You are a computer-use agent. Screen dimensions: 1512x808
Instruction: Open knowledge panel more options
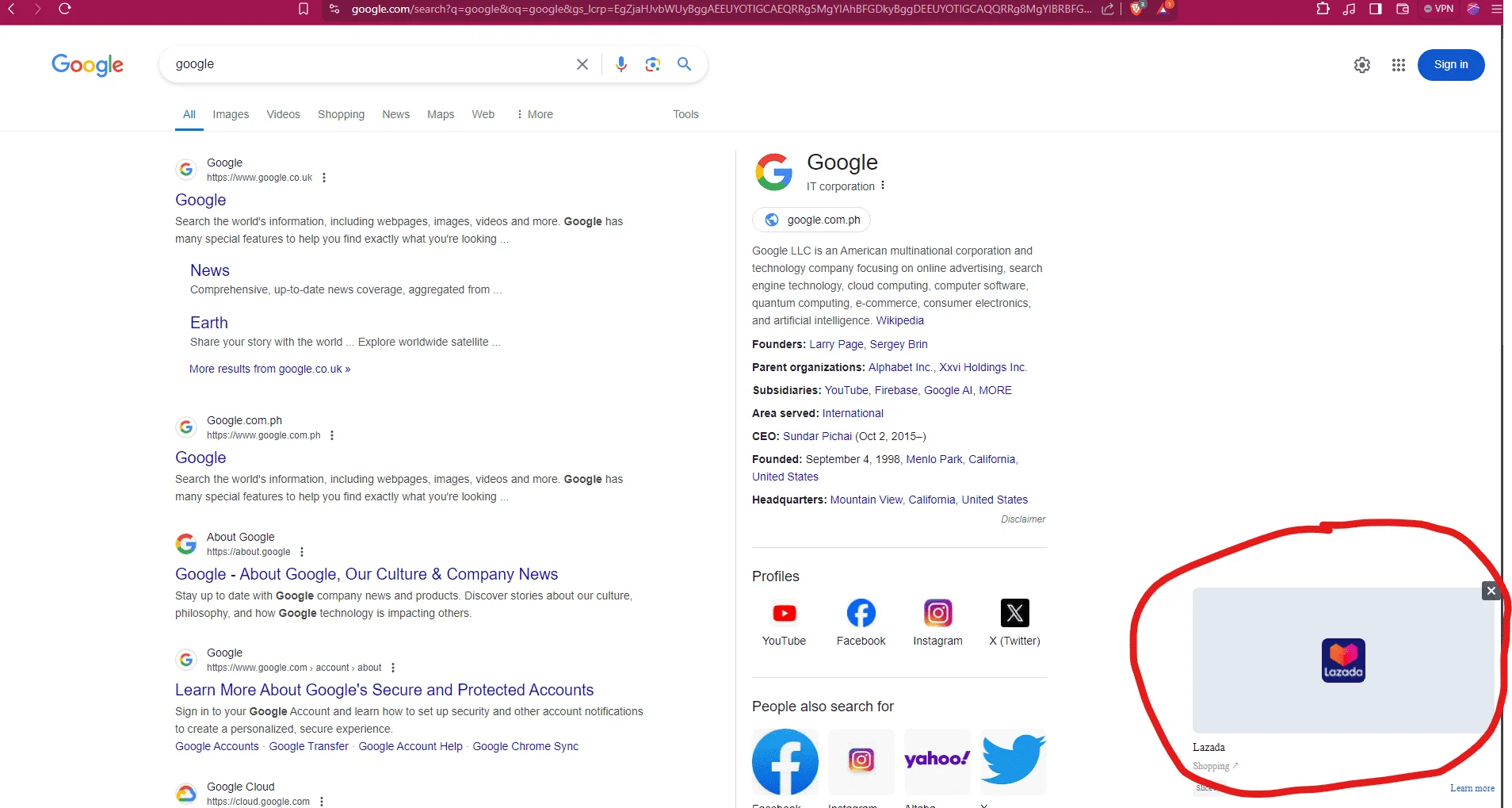click(x=883, y=186)
